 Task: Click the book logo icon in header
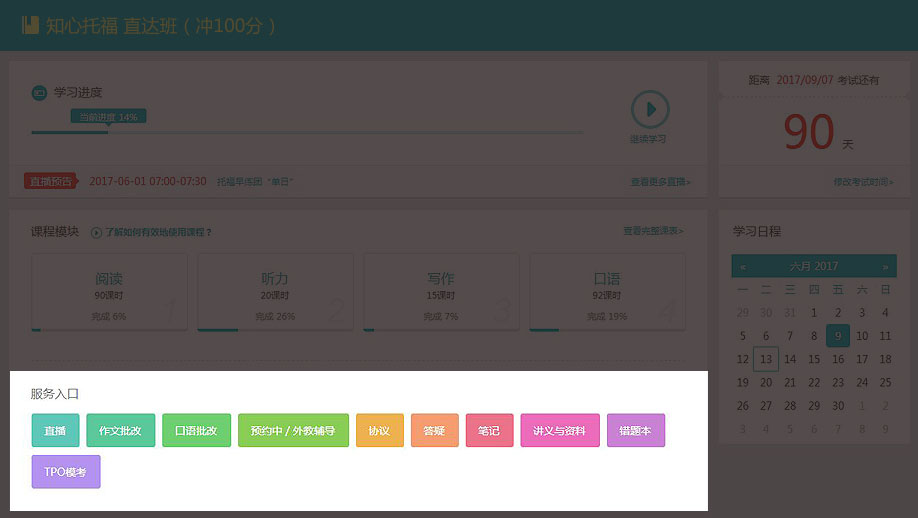tap(30, 25)
